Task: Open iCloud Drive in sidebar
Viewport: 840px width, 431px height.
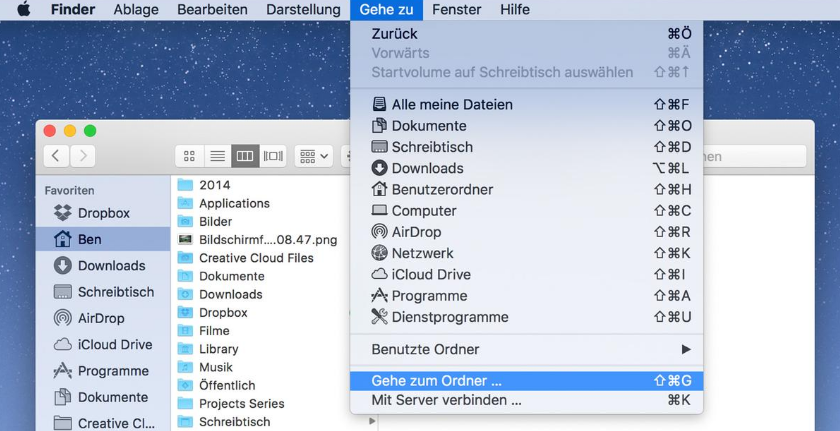Action: coord(103,344)
